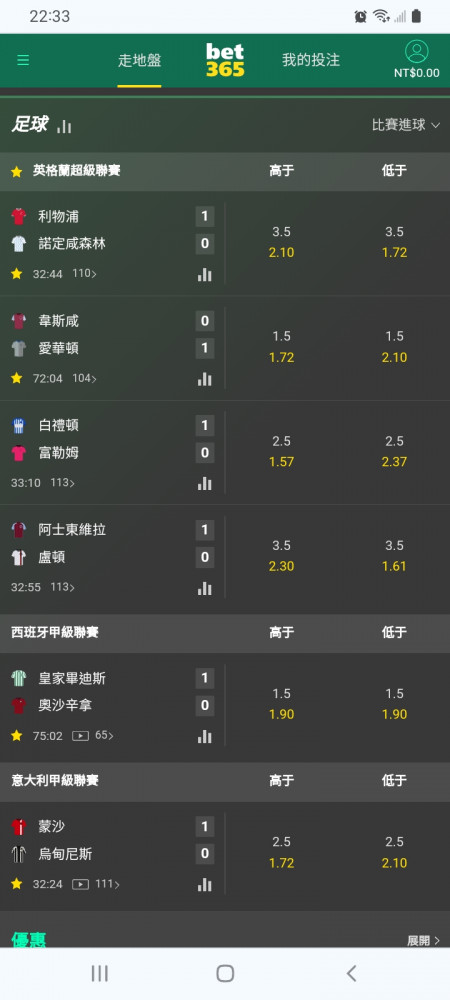Open the 足球 header stats icon
This screenshot has width=450, height=1000.
[x=64, y=126]
